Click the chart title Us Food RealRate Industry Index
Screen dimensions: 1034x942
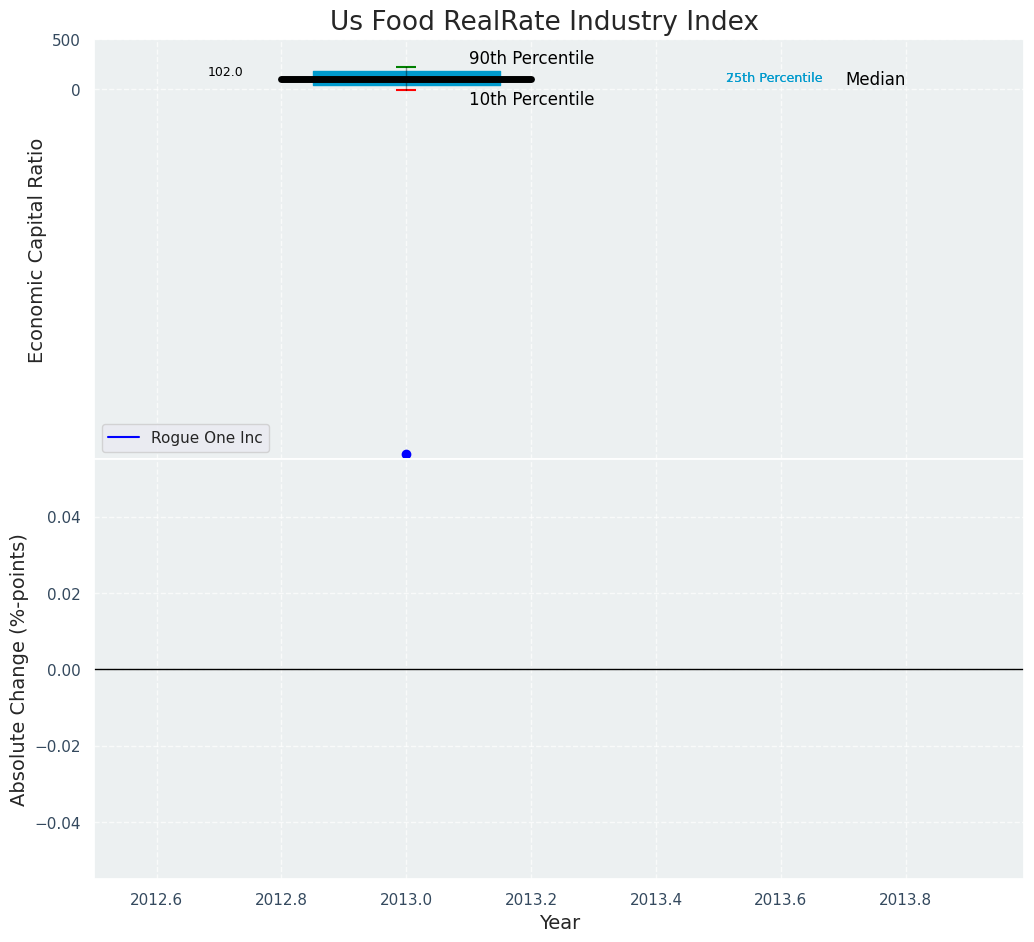pyautogui.click(x=544, y=21)
